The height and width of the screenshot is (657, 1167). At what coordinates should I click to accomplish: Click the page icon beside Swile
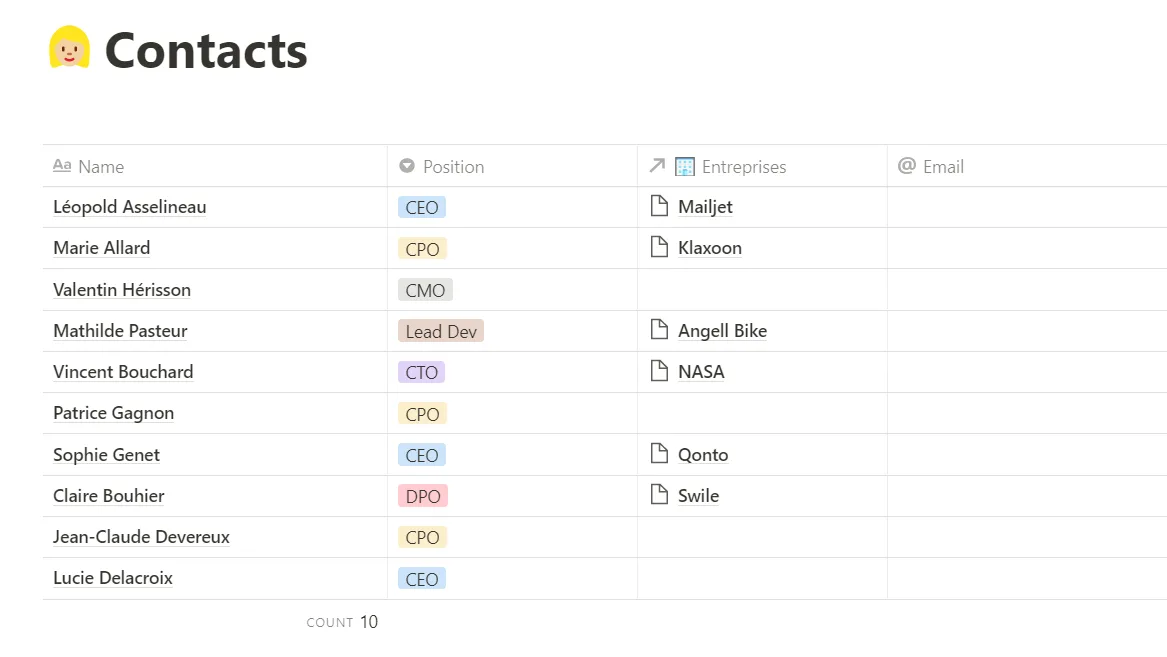(x=659, y=495)
